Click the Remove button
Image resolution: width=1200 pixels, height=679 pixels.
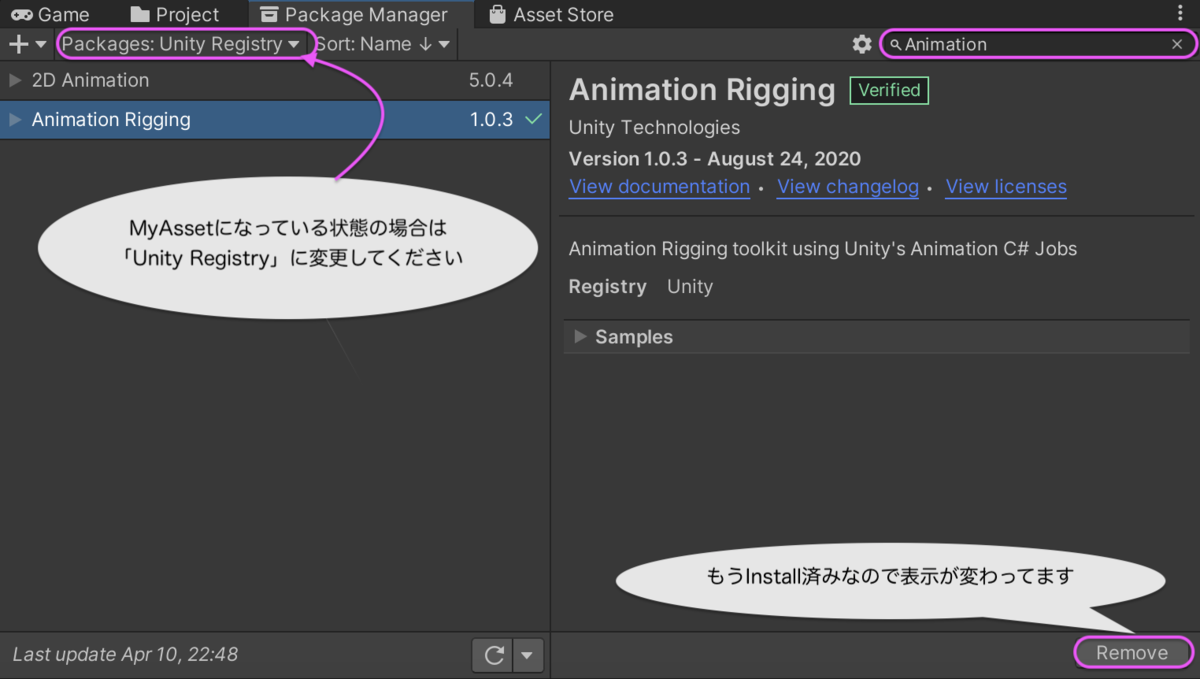pos(1132,653)
